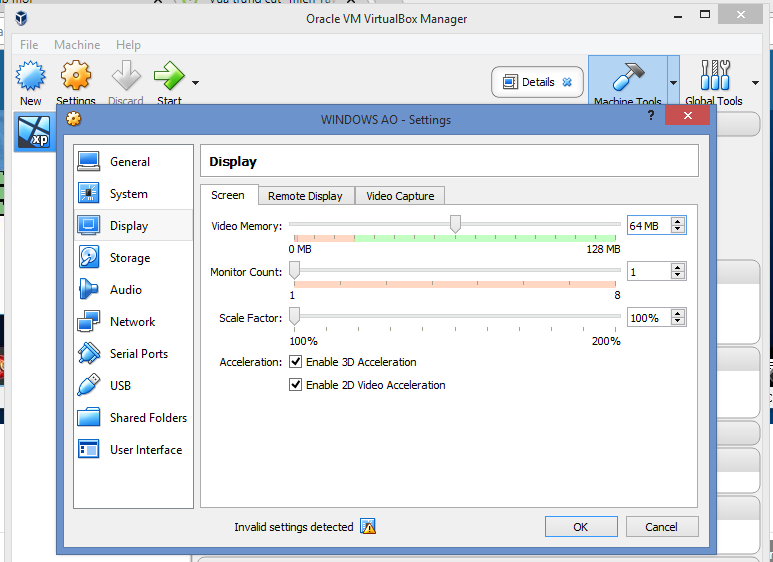
Task: Decrease Video Memory with down stepper arrow
Action: click(x=678, y=229)
